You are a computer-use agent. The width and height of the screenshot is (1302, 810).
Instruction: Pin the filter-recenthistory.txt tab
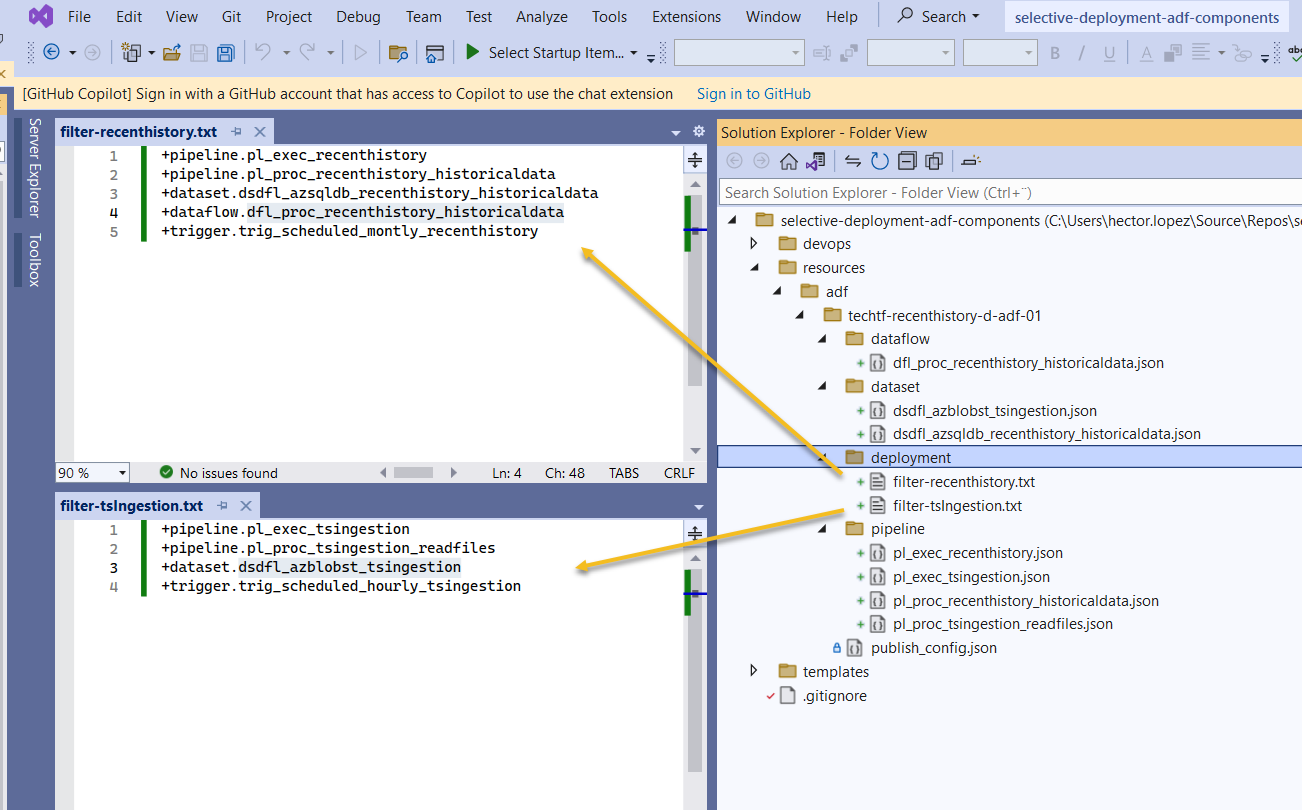click(237, 132)
